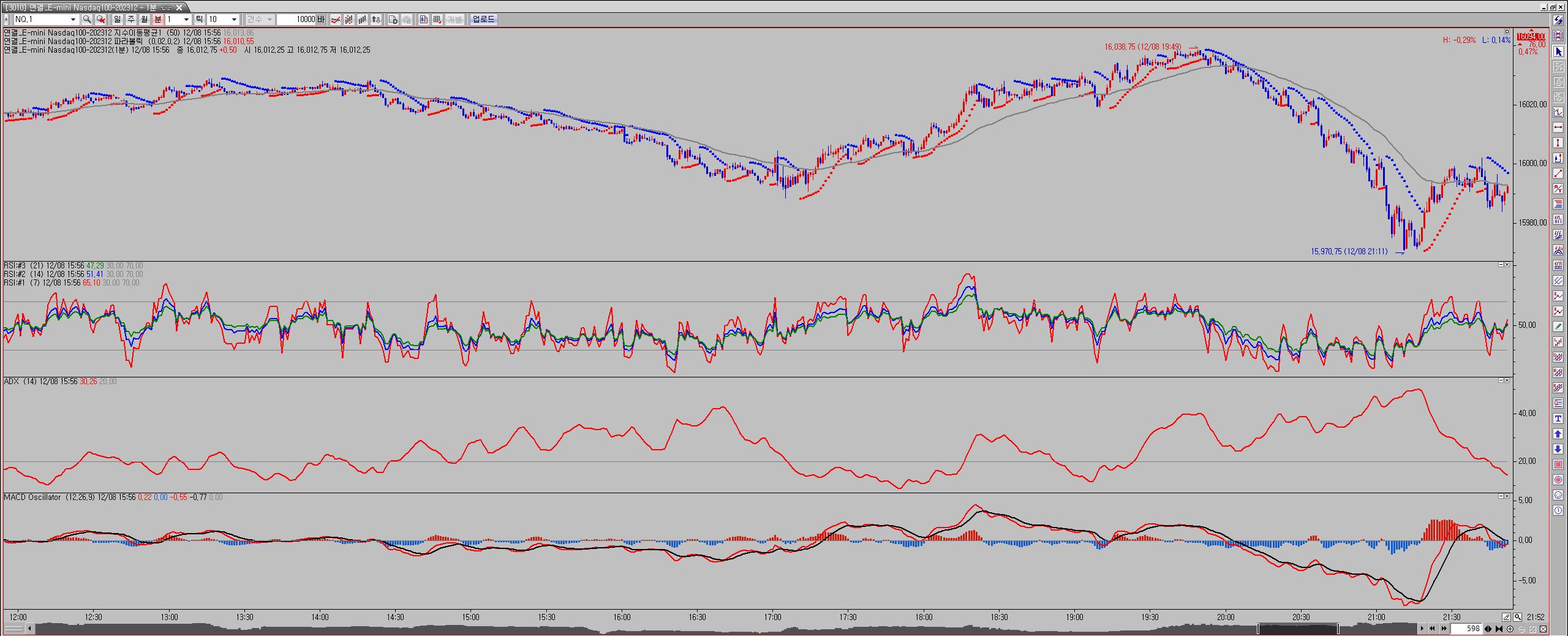
Task: Click the chart magnifier icon near time axis
Action: (1518, 617)
